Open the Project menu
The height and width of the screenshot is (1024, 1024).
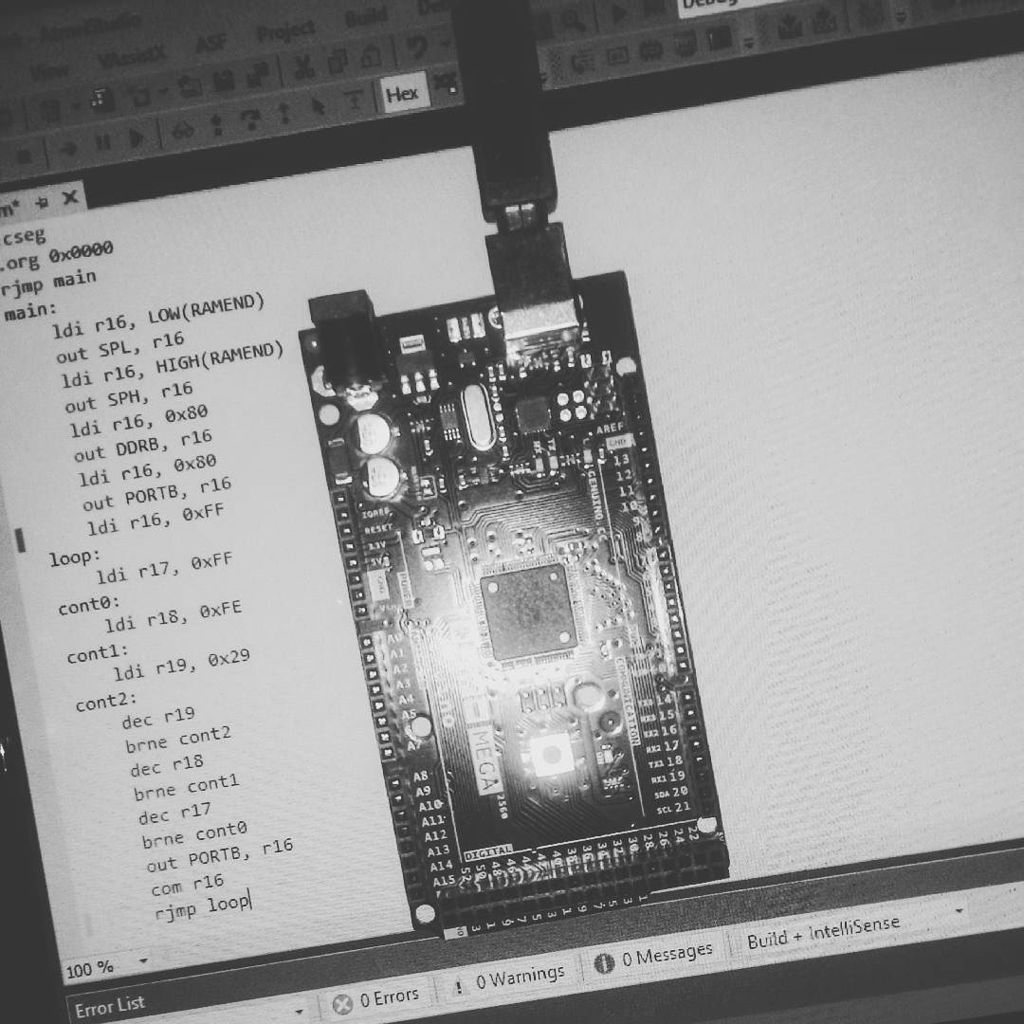pos(285,32)
